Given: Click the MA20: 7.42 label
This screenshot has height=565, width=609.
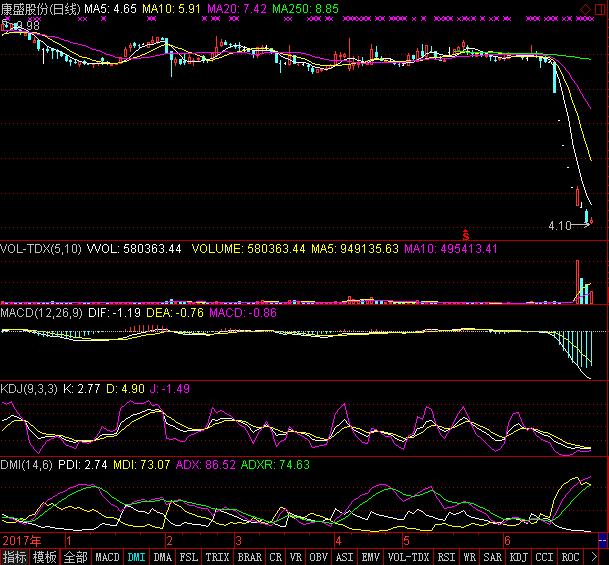Looking at the screenshot, I should click(x=237, y=9).
